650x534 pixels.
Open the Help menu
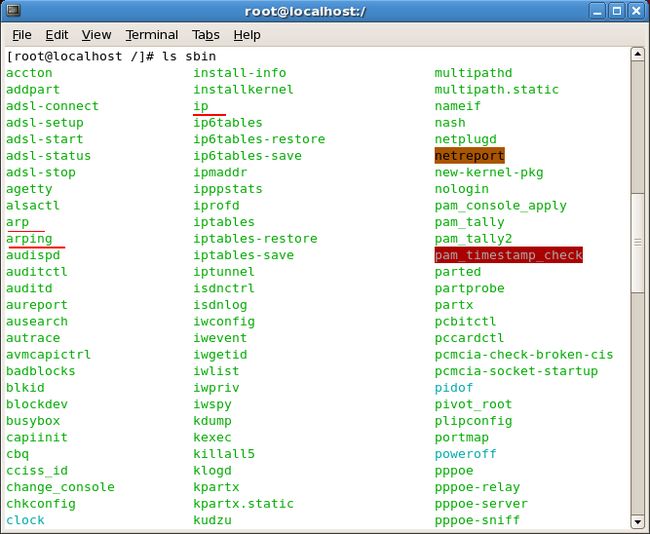(247, 35)
